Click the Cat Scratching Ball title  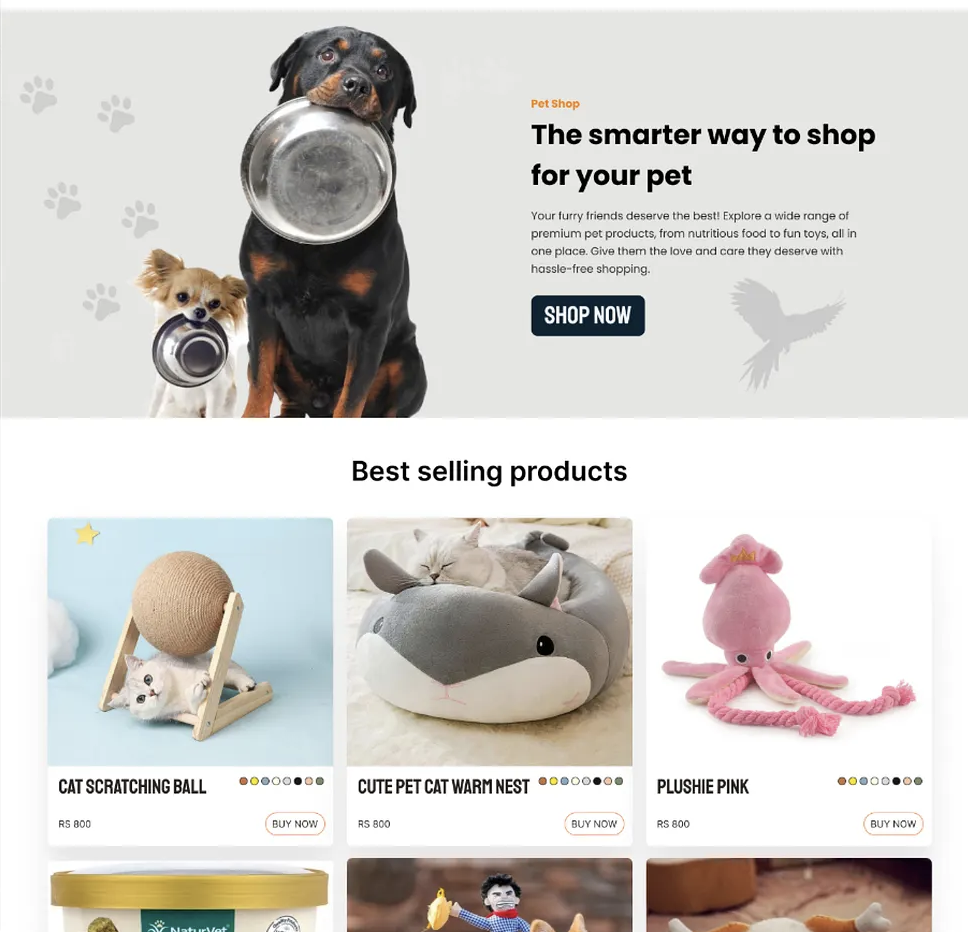(132, 786)
